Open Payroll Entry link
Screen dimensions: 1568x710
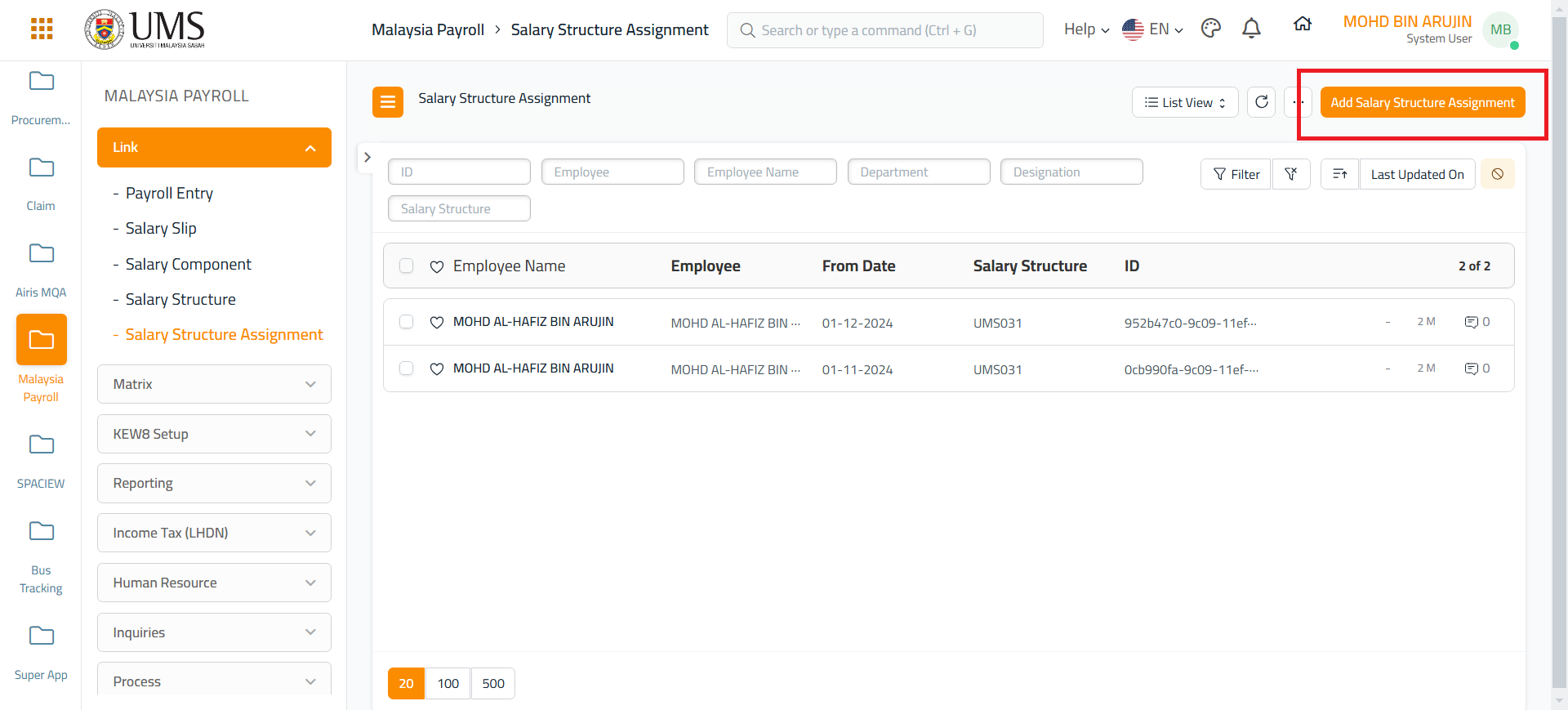[169, 194]
